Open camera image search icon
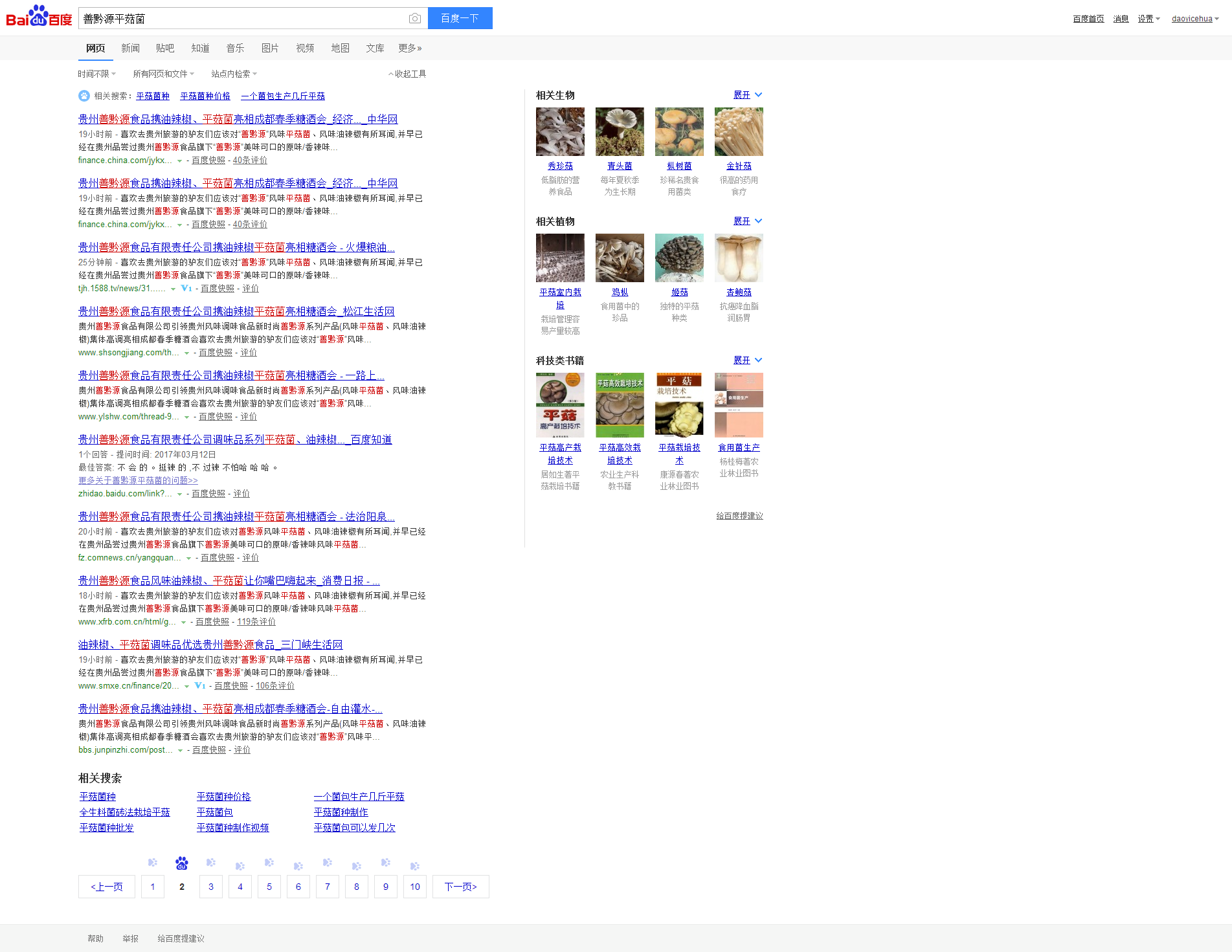The height and width of the screenshot is (952, 1232). (x=415, y=18)
